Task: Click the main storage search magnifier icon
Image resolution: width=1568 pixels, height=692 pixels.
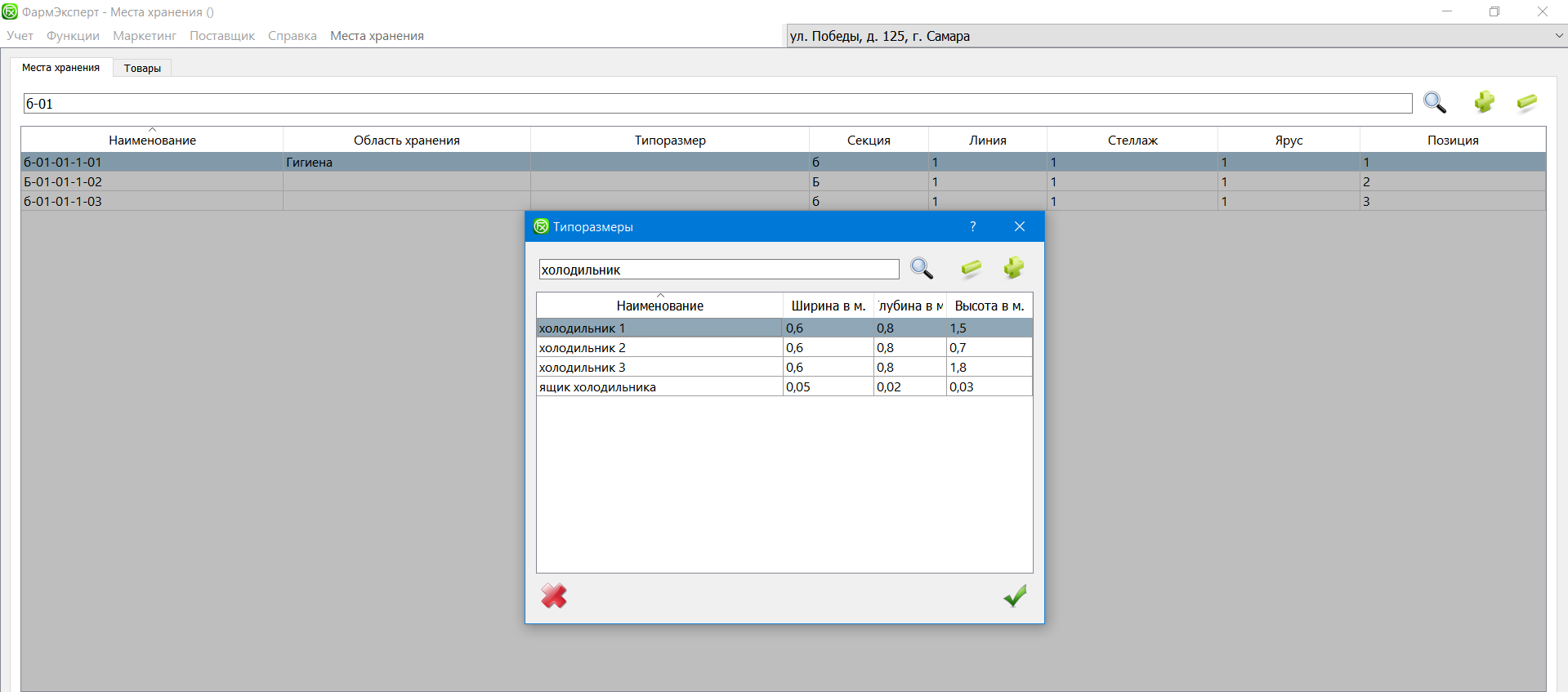Action: (x=1435, y=102)
